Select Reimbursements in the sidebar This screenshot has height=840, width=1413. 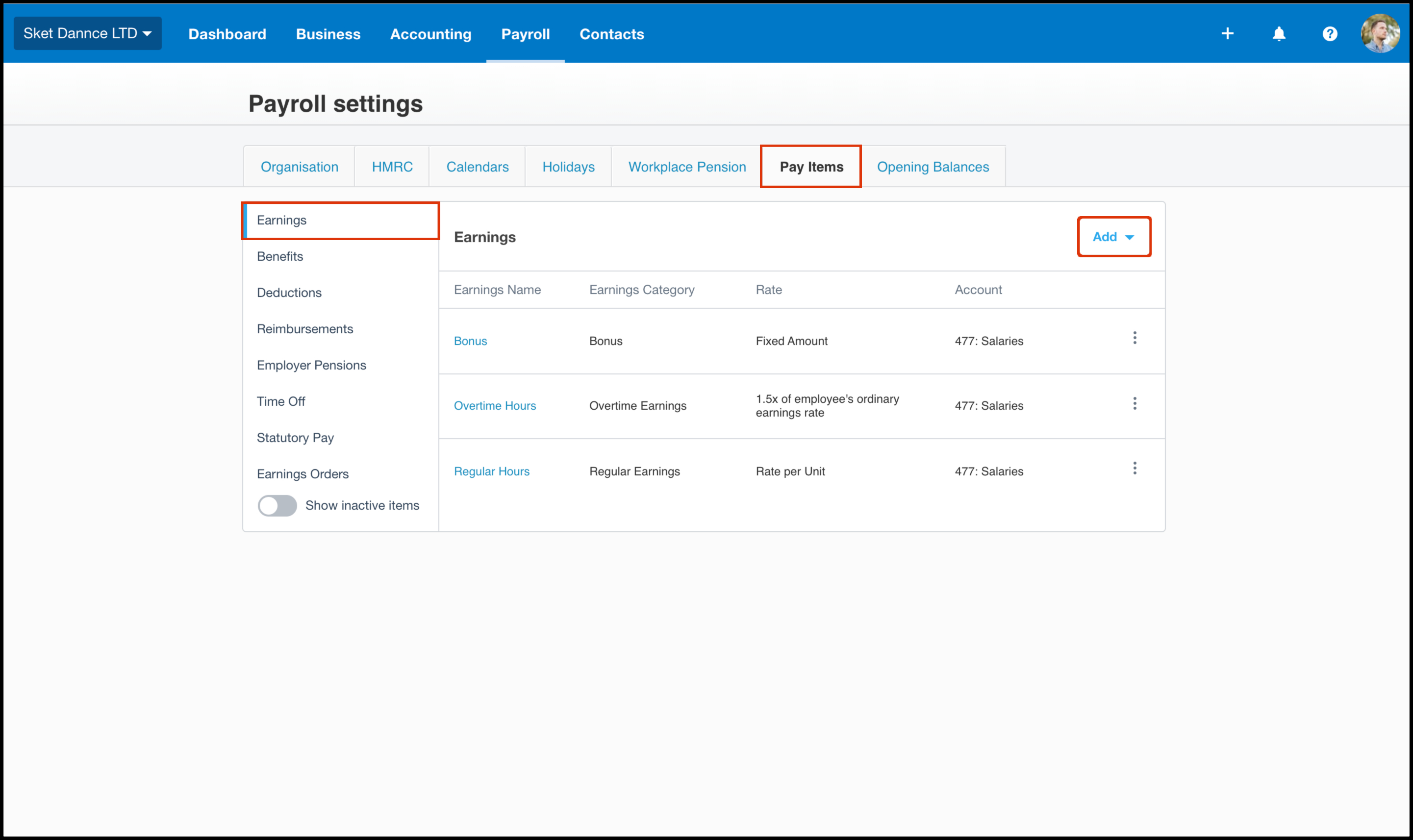coord(341,329)
